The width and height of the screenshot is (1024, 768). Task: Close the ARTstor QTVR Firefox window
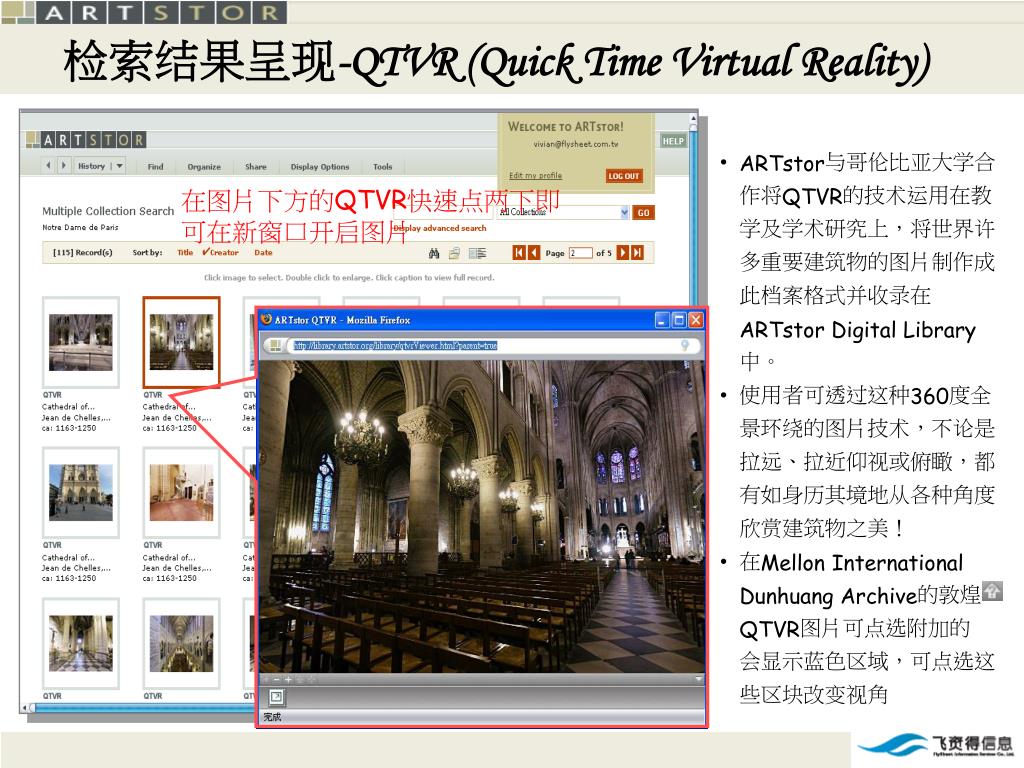pos(696,320)
